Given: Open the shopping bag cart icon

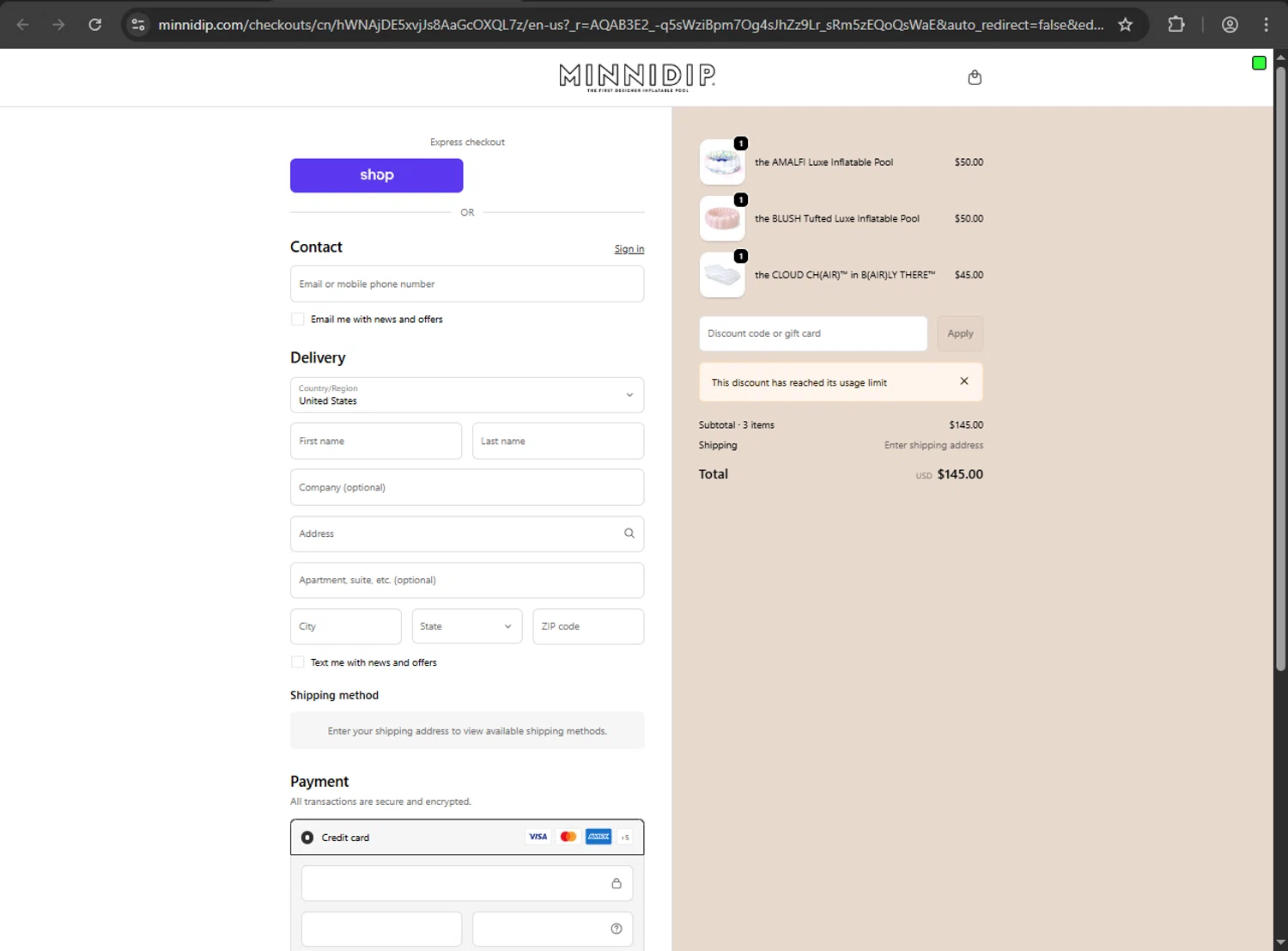Looking at the screenshot, I should pyautogui.click(x=975, y=77).
